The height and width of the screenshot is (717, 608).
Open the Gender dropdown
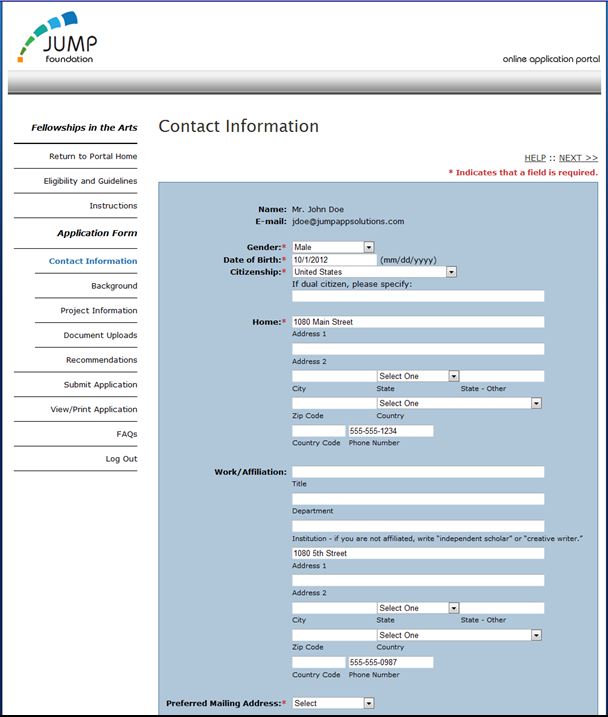[x=333, y=247]
